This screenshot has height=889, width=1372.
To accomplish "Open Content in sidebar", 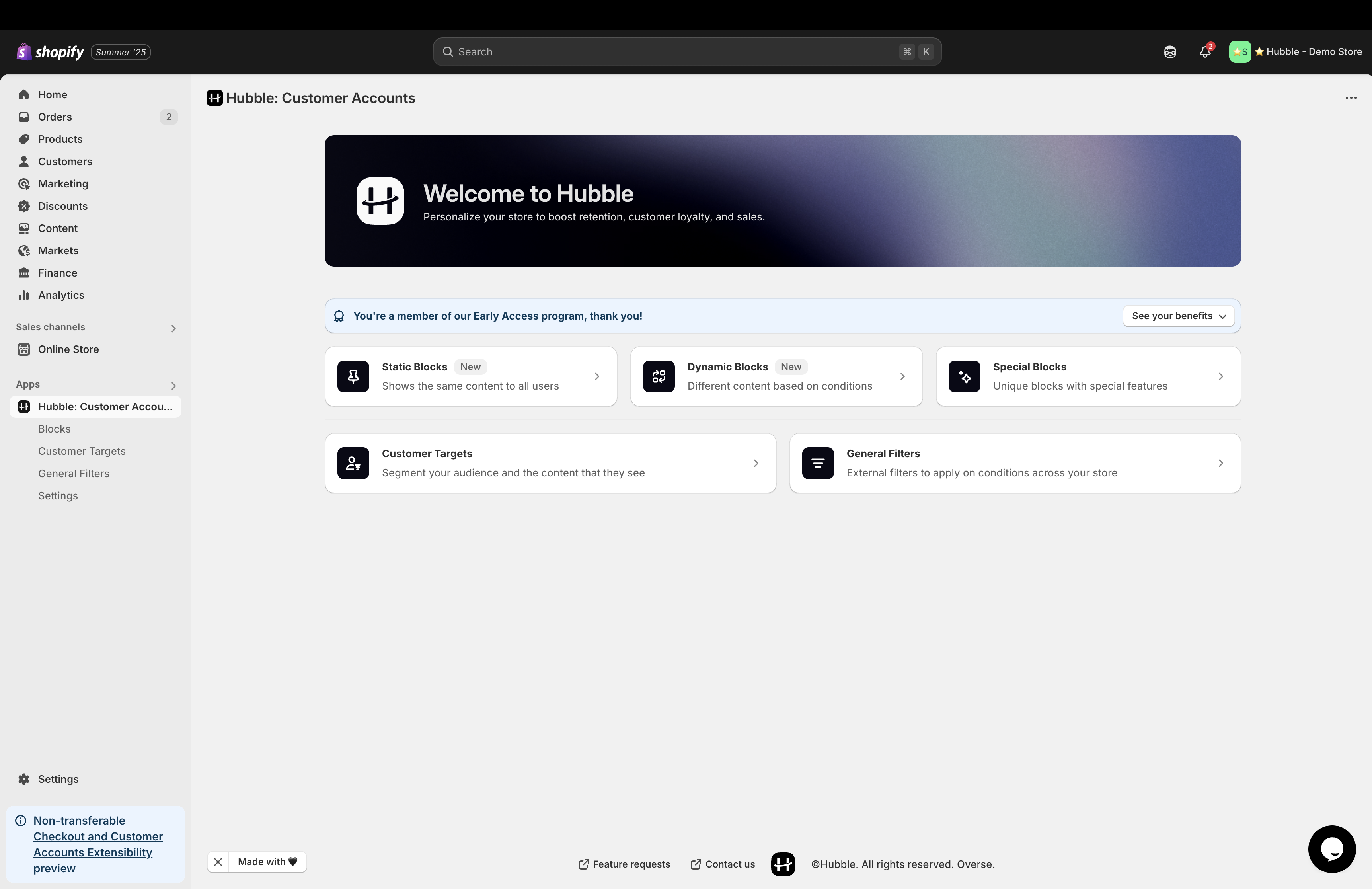I will coord(95,228).
